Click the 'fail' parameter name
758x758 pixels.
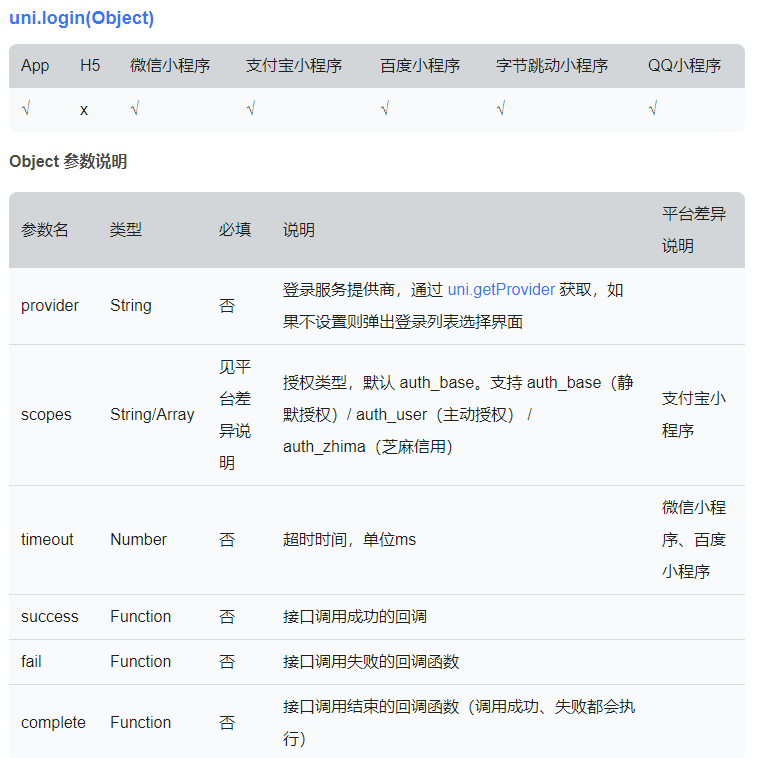(31, 661)
